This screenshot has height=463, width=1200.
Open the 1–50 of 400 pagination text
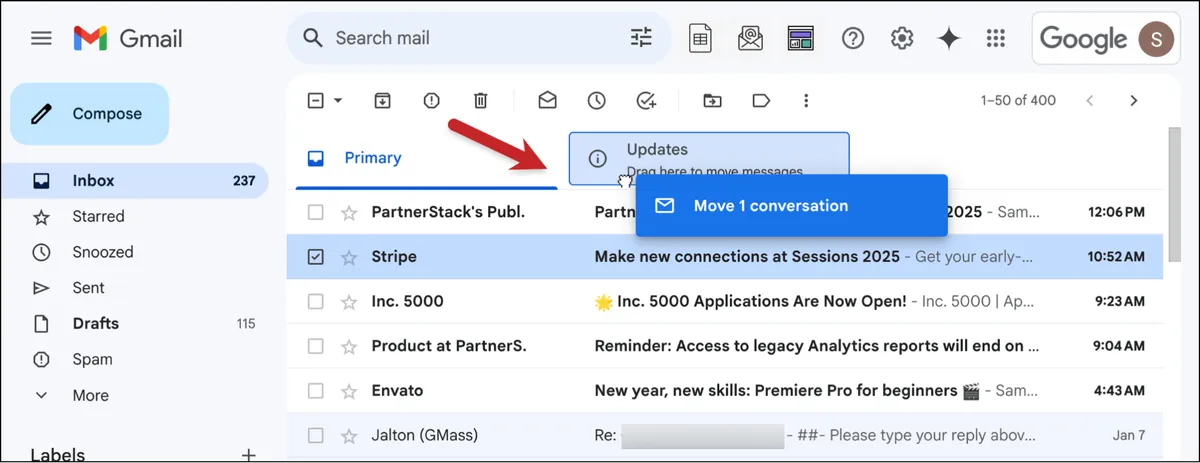(1018, 100)
